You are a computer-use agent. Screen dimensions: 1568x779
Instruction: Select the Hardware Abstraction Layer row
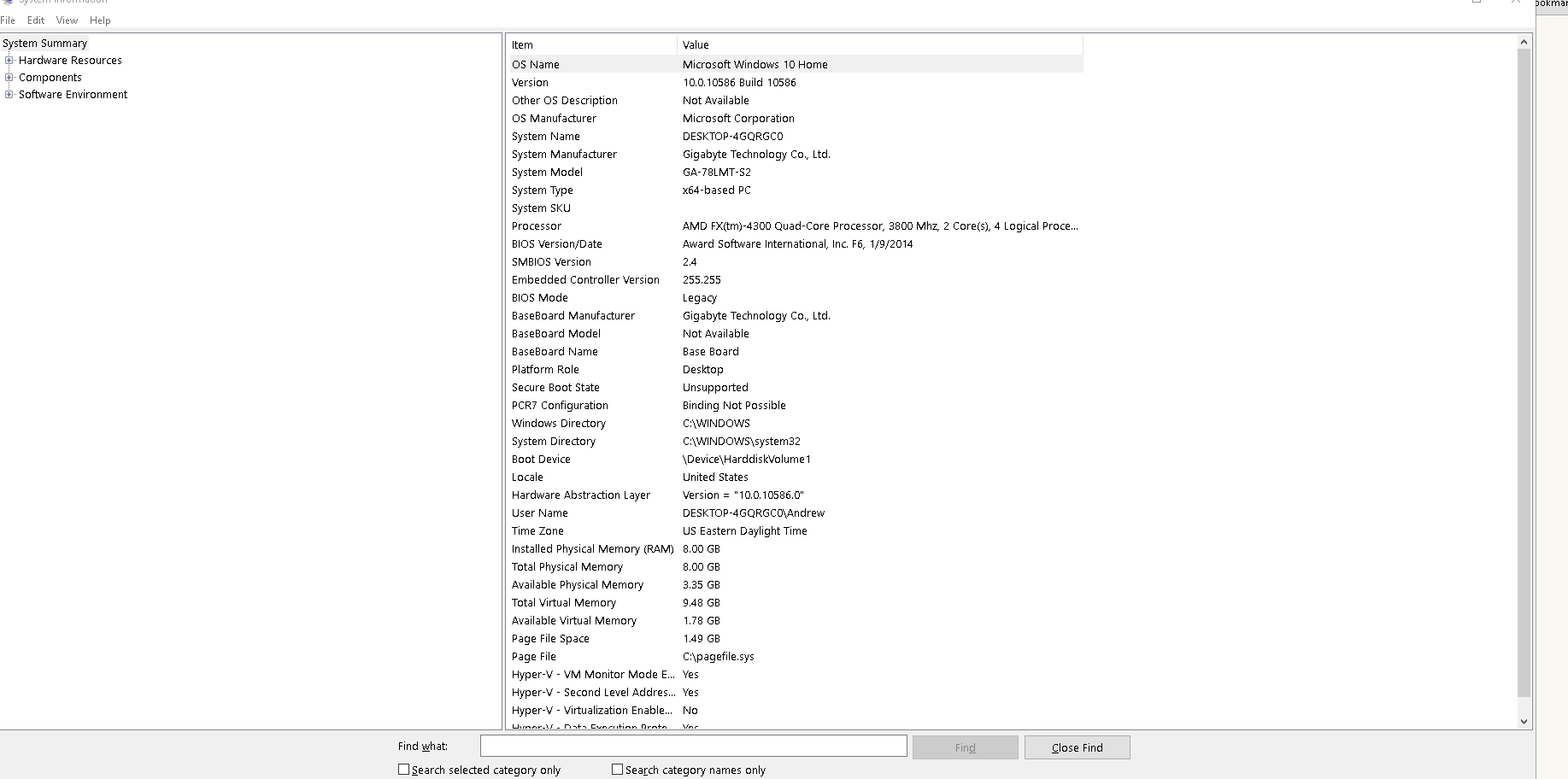click(796, 495)
